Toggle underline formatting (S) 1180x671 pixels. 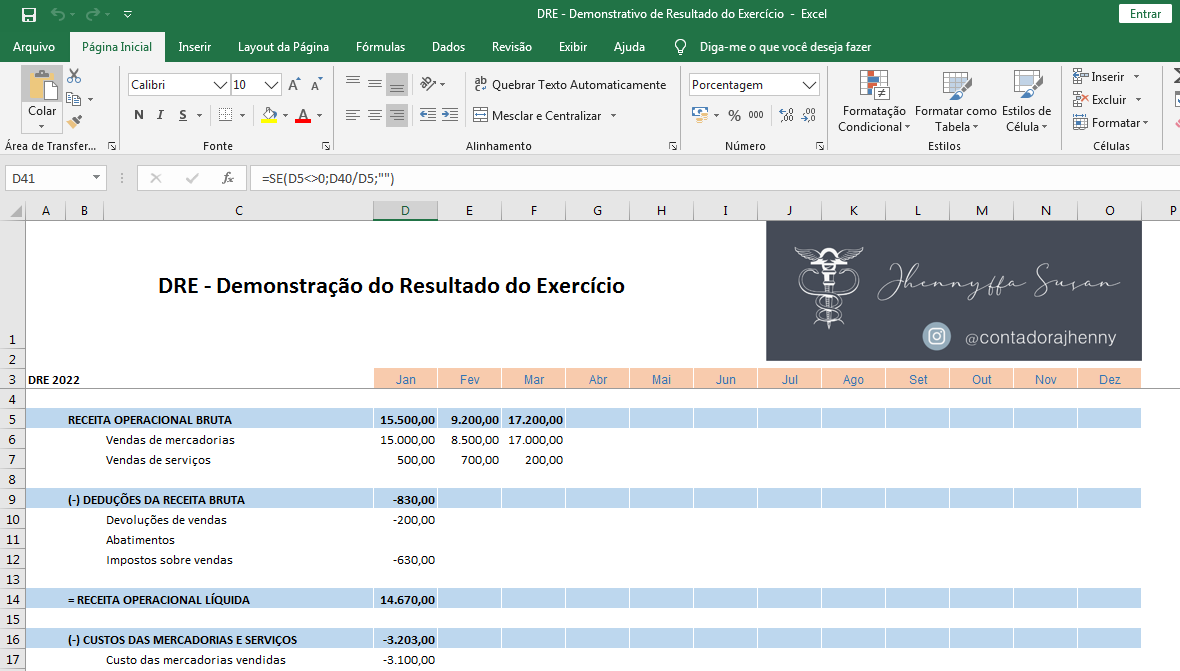click(x=181, y=115)
